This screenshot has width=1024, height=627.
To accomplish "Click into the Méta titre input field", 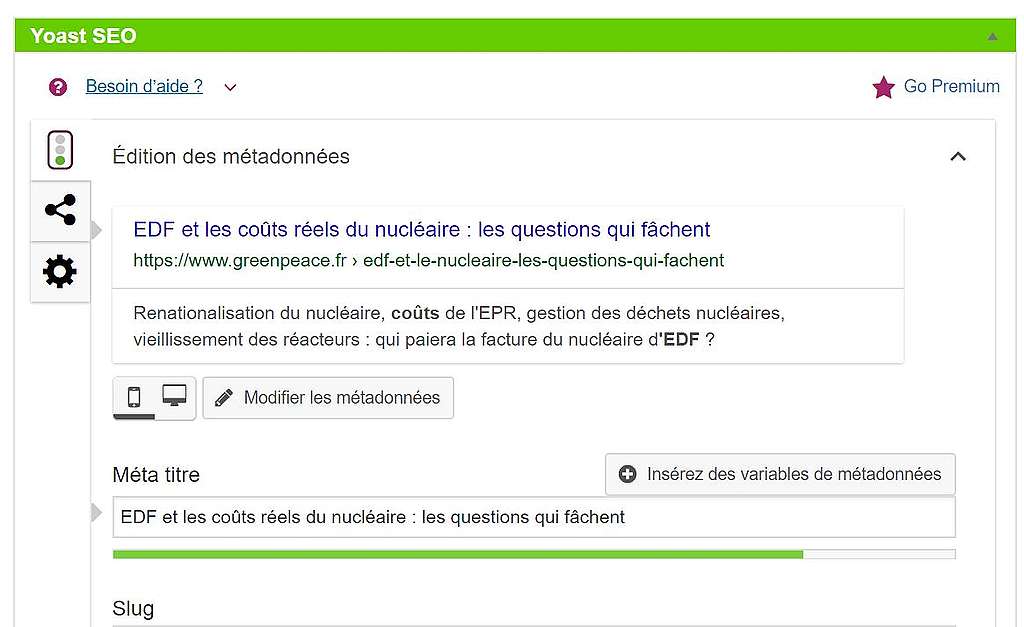I will [534, 517].
